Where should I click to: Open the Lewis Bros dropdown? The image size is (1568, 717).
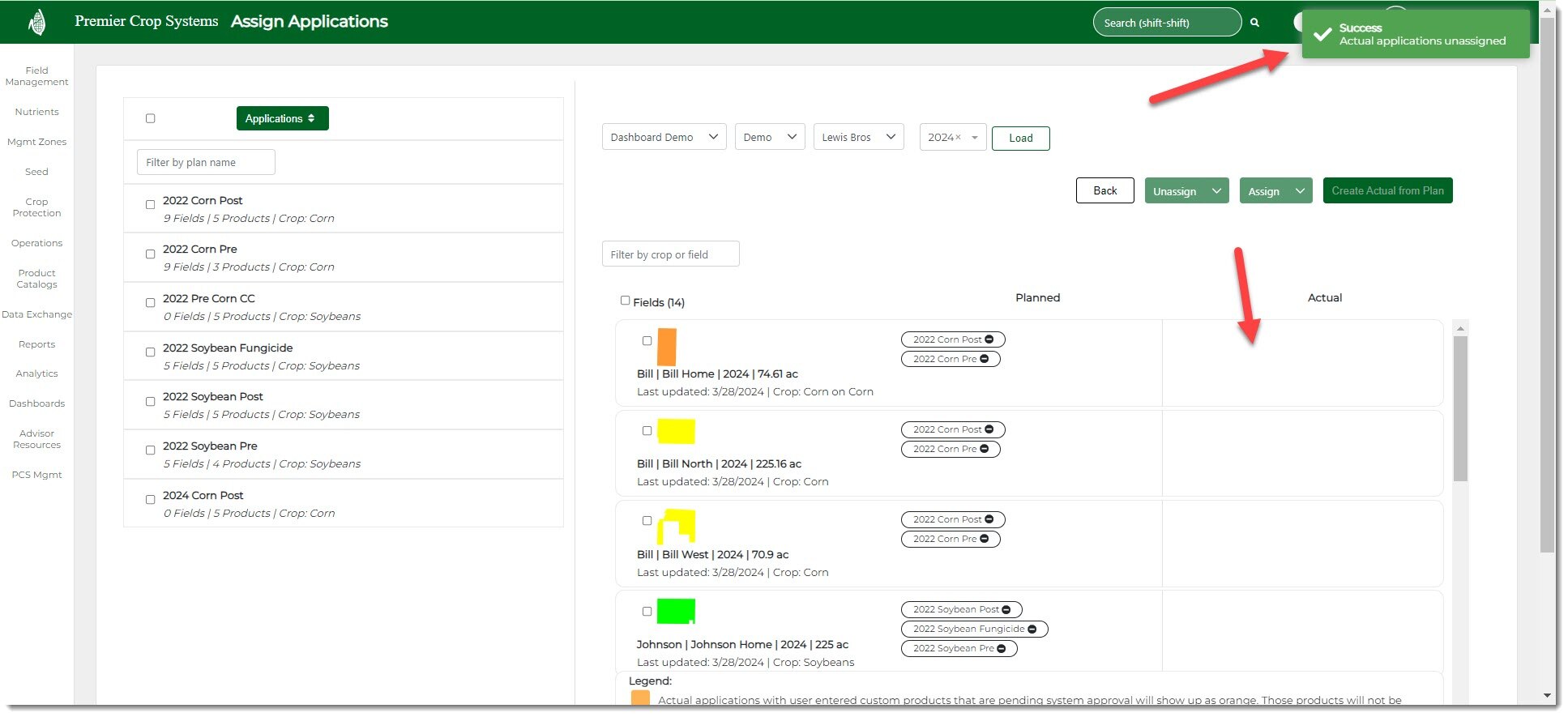(858, 138)
